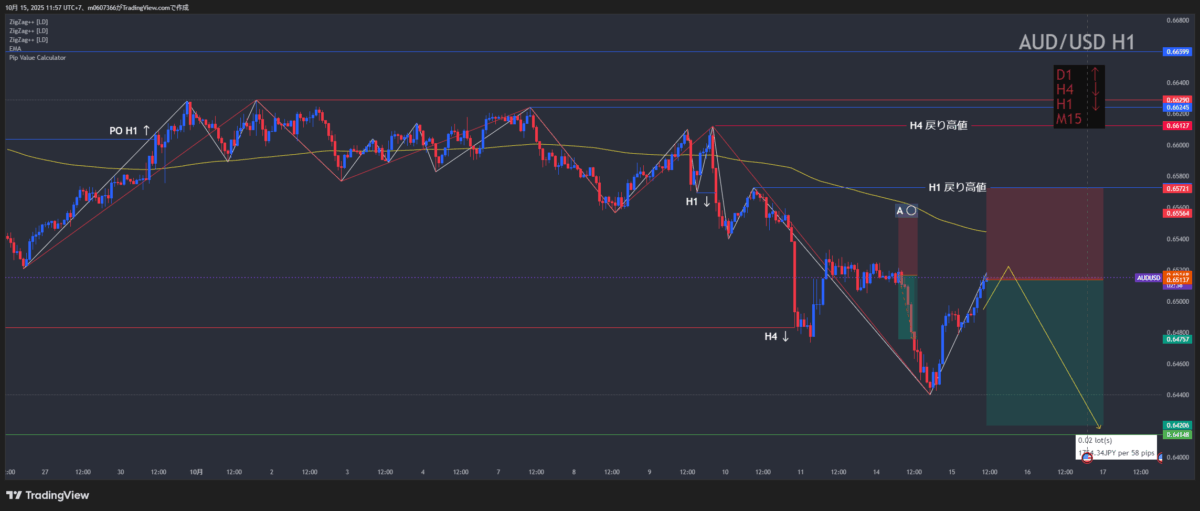Click the D1 H4 H1 M15 trend table

[x=1079, y=97]
